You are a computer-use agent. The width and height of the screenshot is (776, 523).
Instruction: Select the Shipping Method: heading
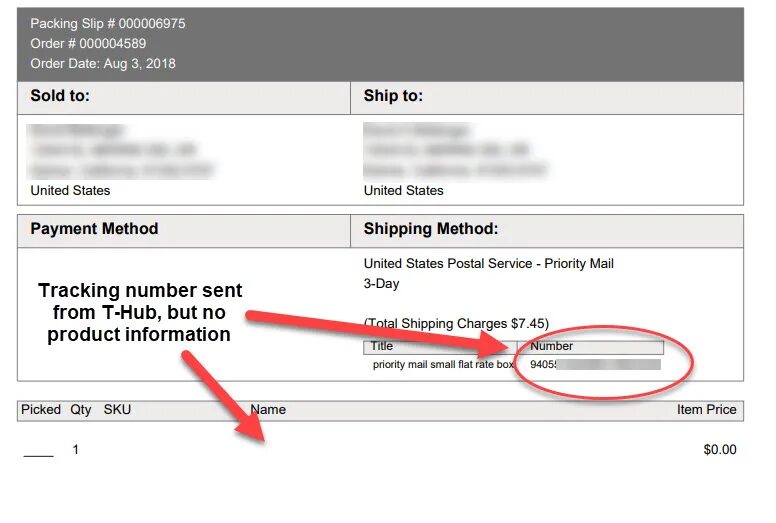tap(431, 229)
